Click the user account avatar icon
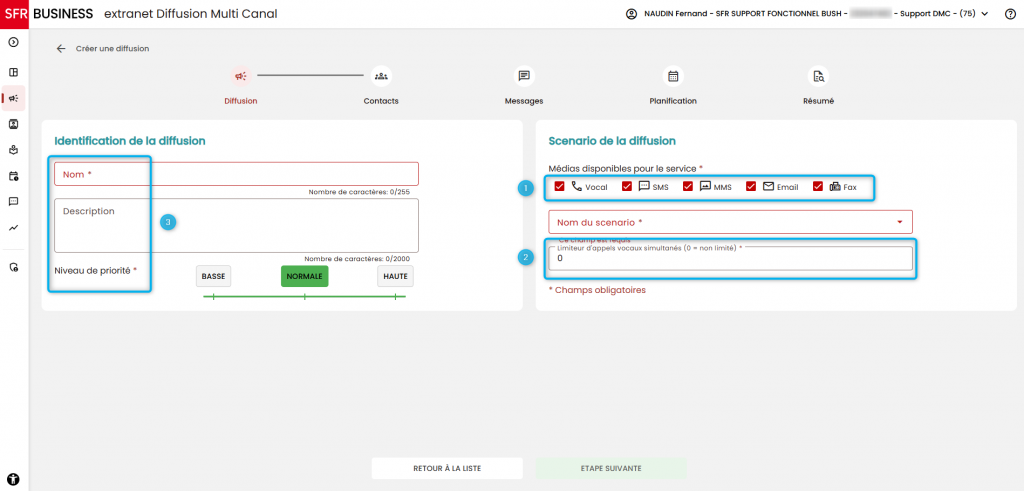 [x=631, y=14]
